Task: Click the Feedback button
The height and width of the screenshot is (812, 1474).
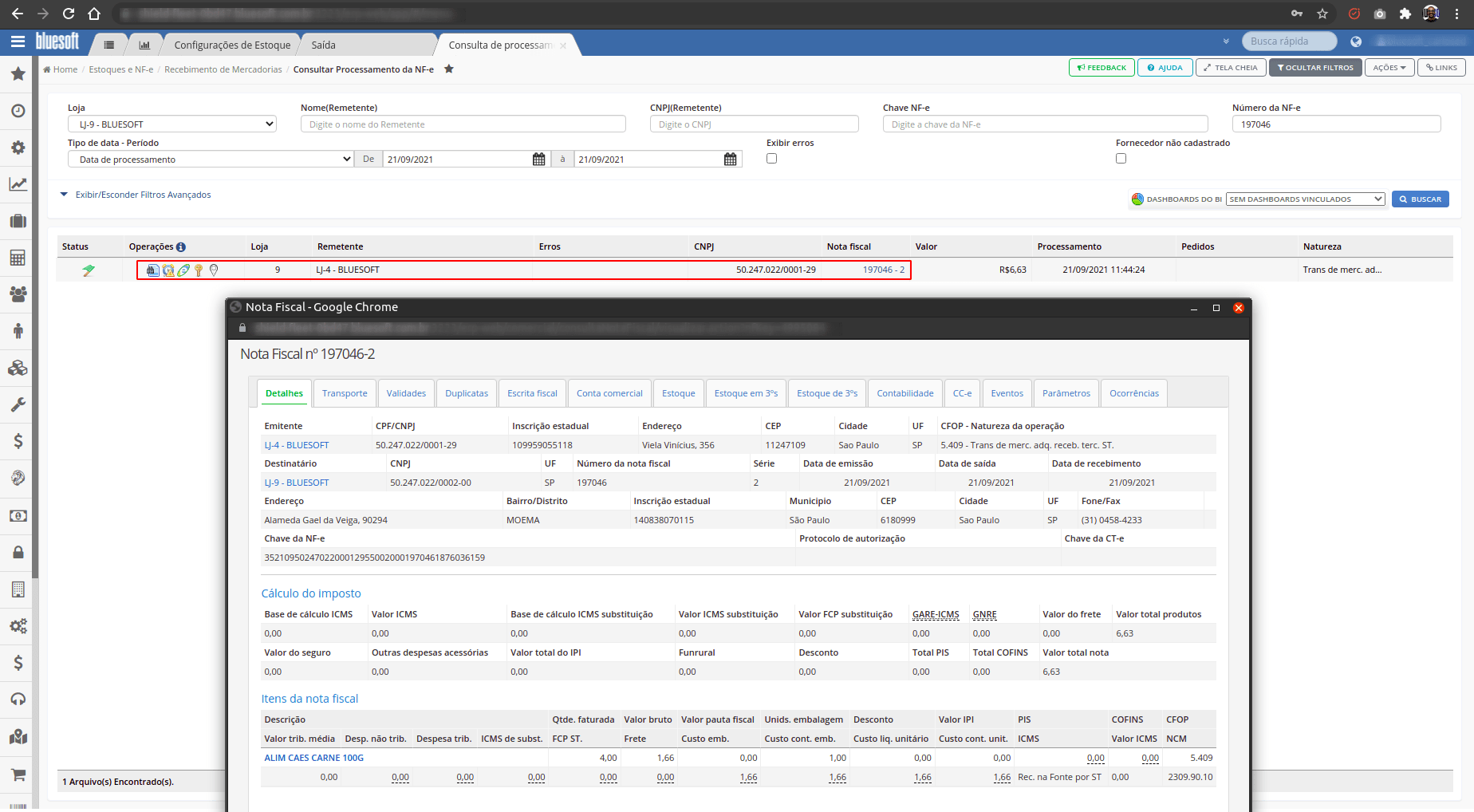Action: pos(1102,68)
